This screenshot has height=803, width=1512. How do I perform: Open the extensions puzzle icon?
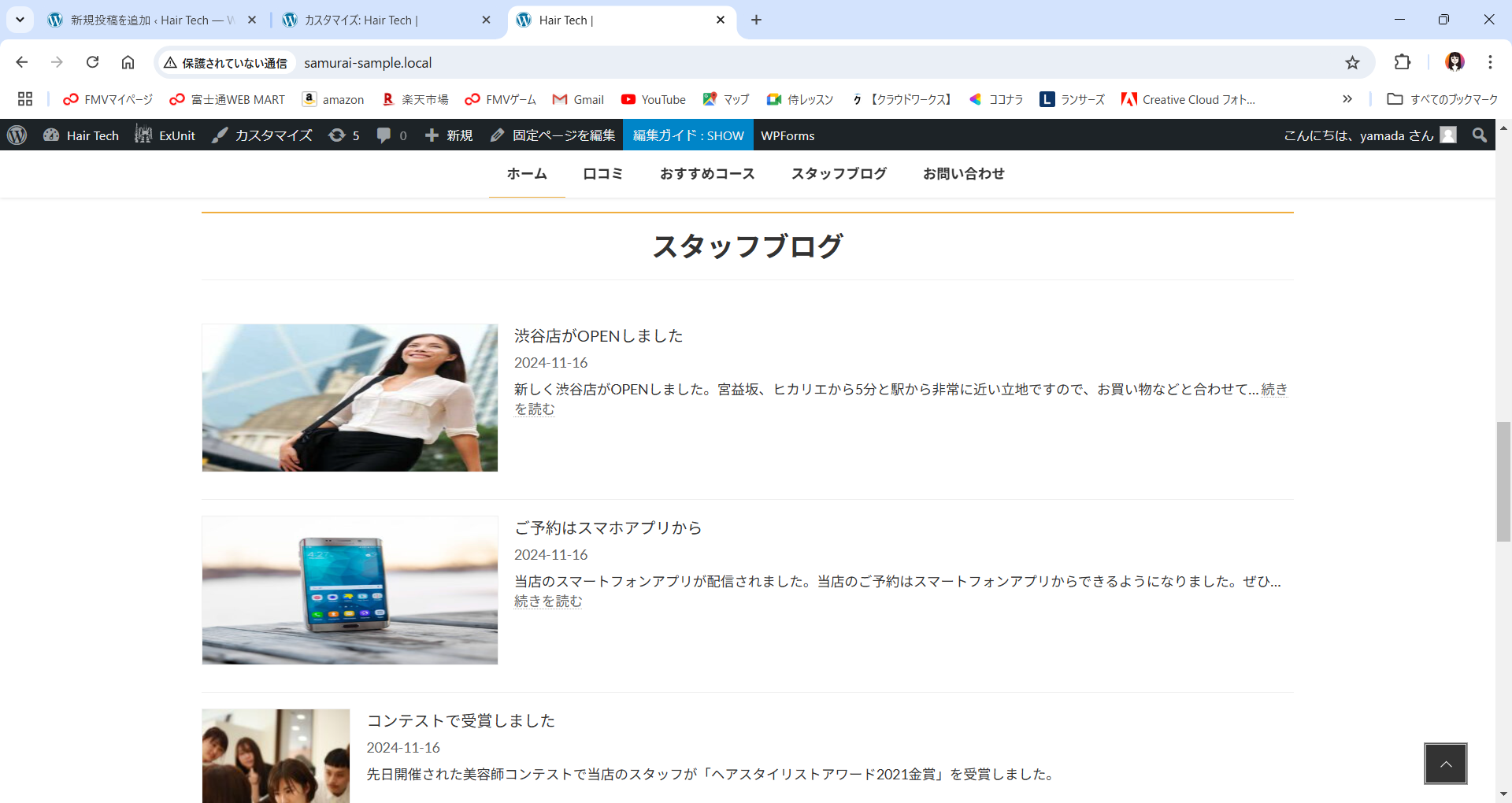pos(1403,62)
